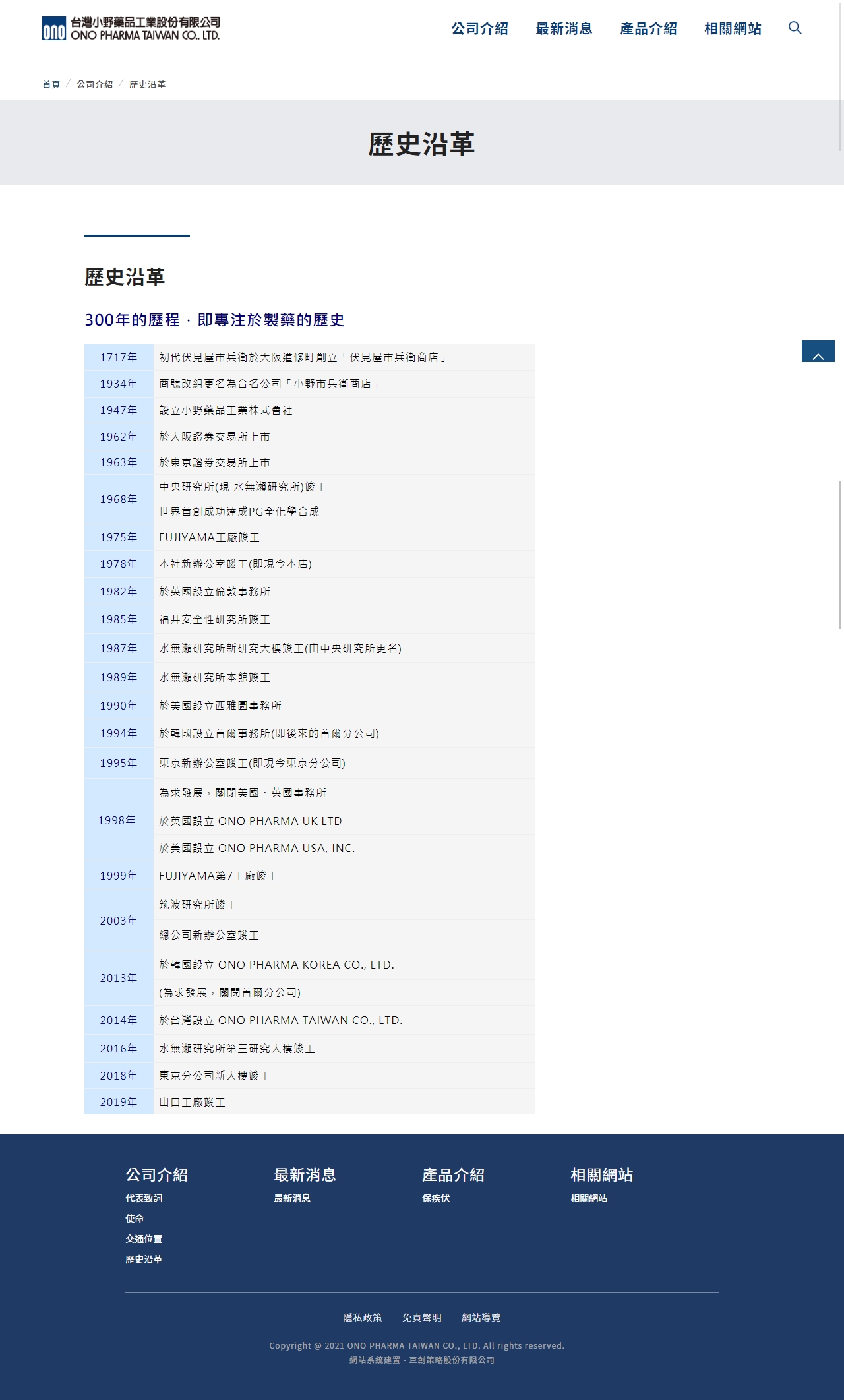This screenshot has height=1400, width=844.
Task: Go to 首頁 breadcrumb link
Action: [51, 84]
